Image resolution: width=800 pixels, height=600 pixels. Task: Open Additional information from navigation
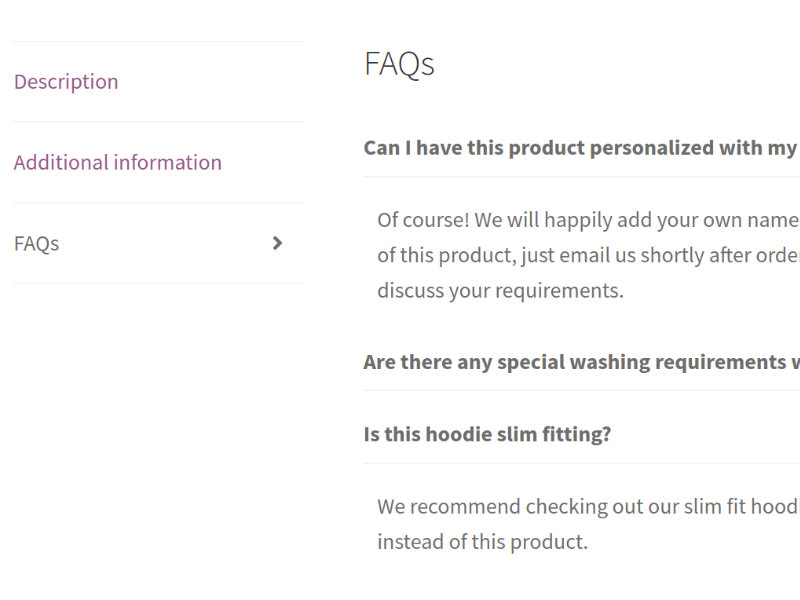click(x=119, y=162)
